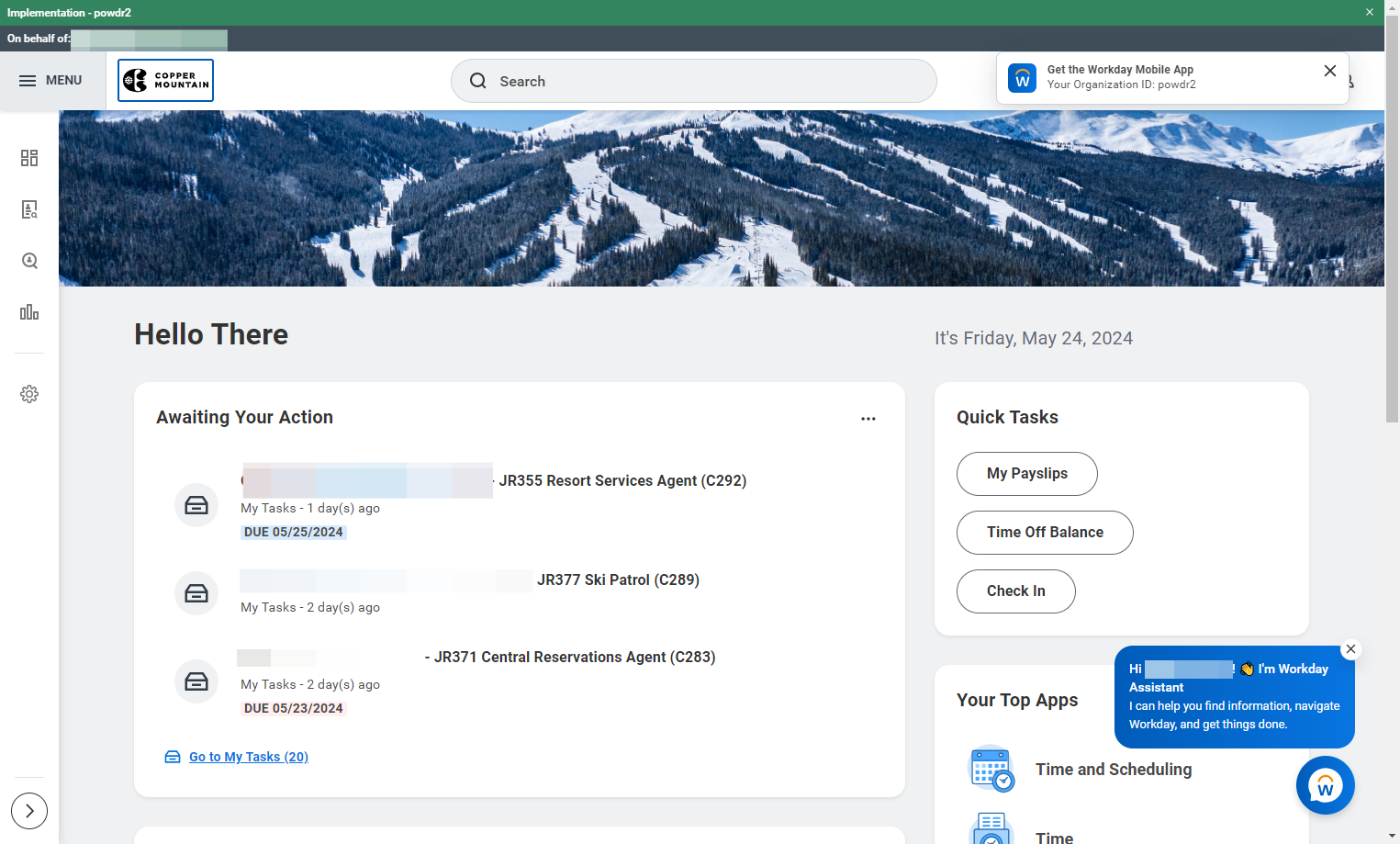Screen dimensions: 1400x844
Task: Open the dashboard grid sidebar icon
Action: pos(29,158)
